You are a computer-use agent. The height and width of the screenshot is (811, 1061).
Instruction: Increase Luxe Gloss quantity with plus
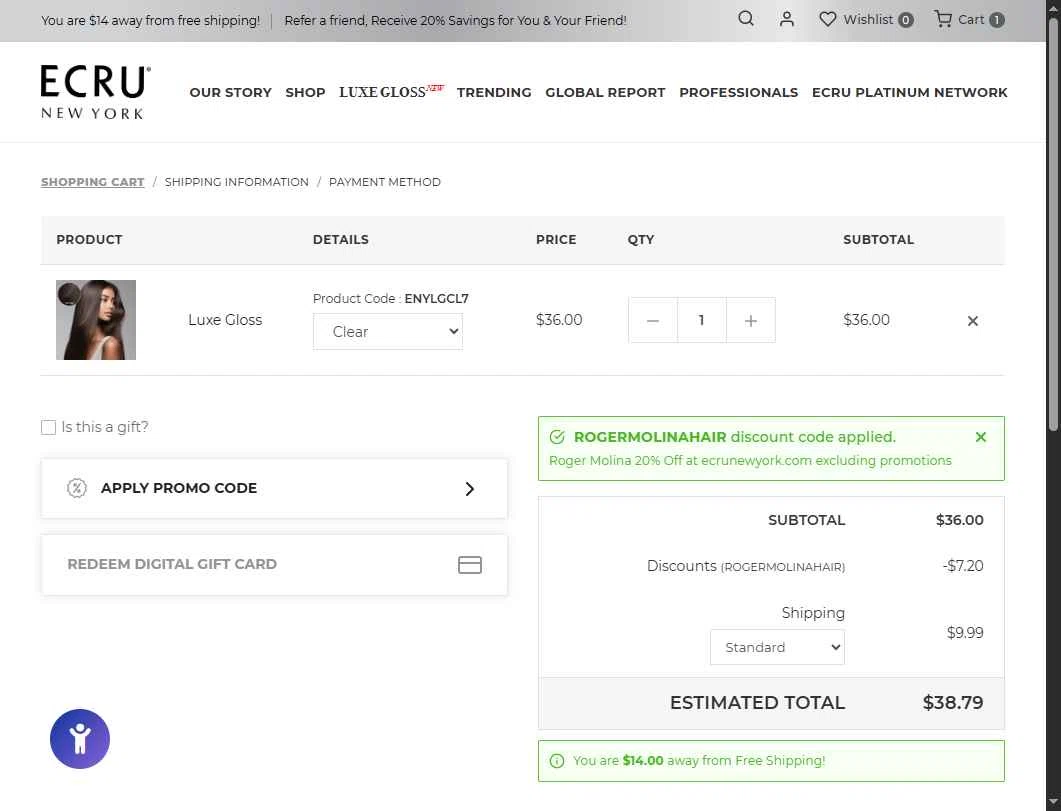coord(750,320)
